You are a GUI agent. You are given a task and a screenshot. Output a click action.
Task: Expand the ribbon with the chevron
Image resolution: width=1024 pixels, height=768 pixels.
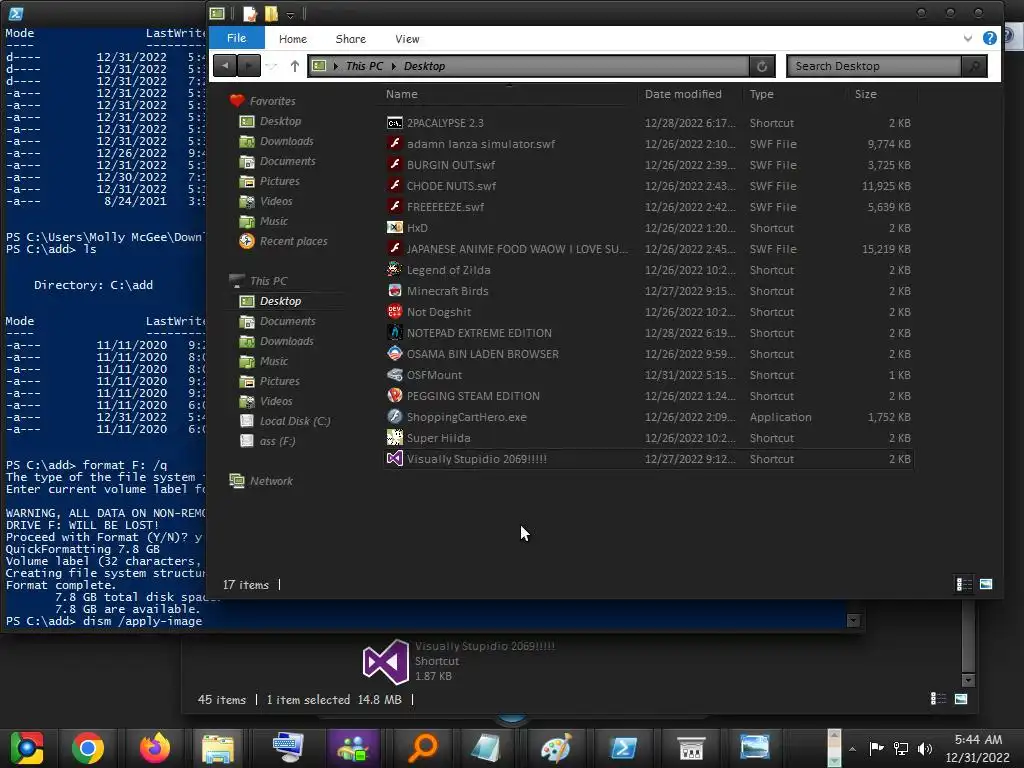point(968,39)
